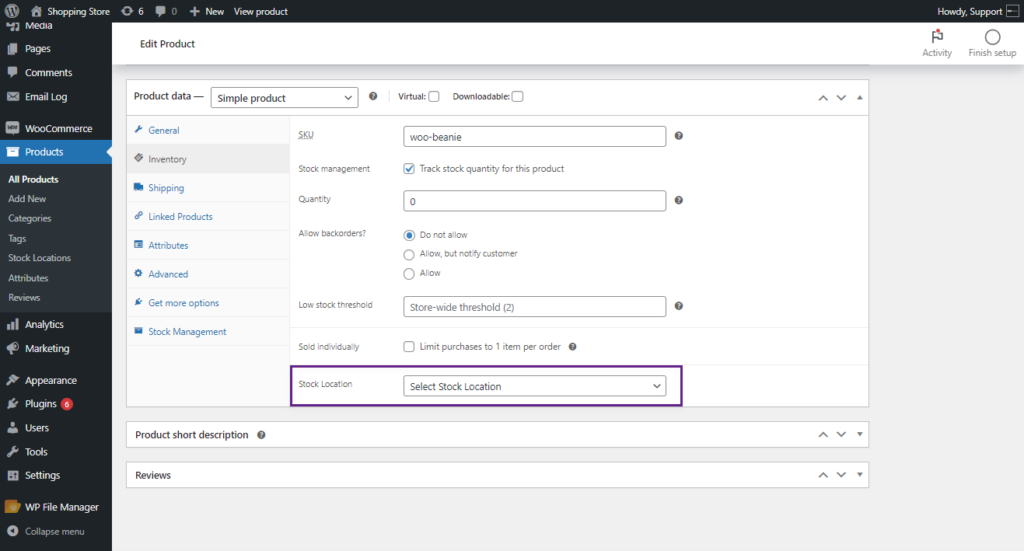Move Product data panel down
The height and width of the screenshot is (551, 1024).
coord(841,97)
